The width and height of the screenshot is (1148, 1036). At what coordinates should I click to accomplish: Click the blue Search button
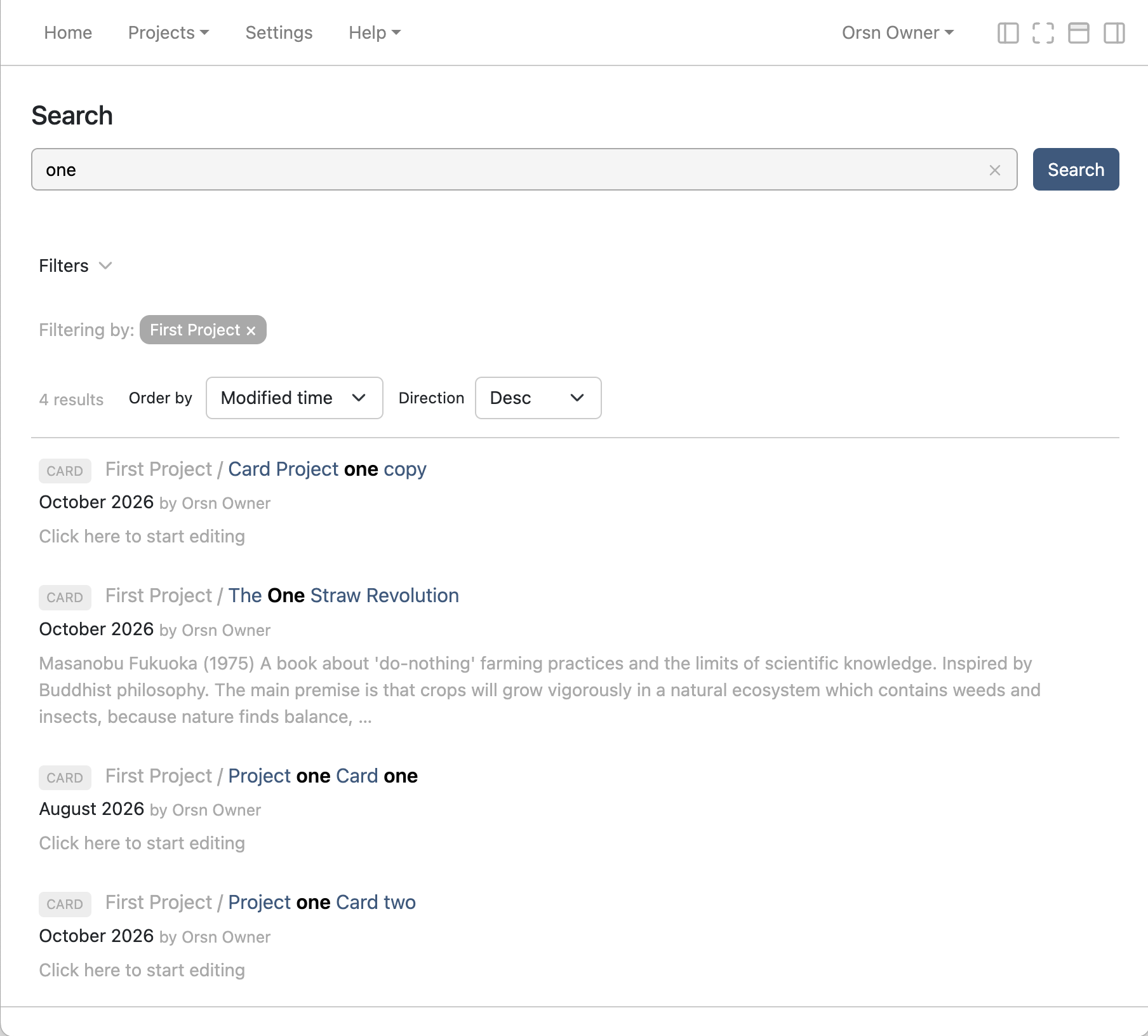pyautogui.click(x=1076, y=170)
